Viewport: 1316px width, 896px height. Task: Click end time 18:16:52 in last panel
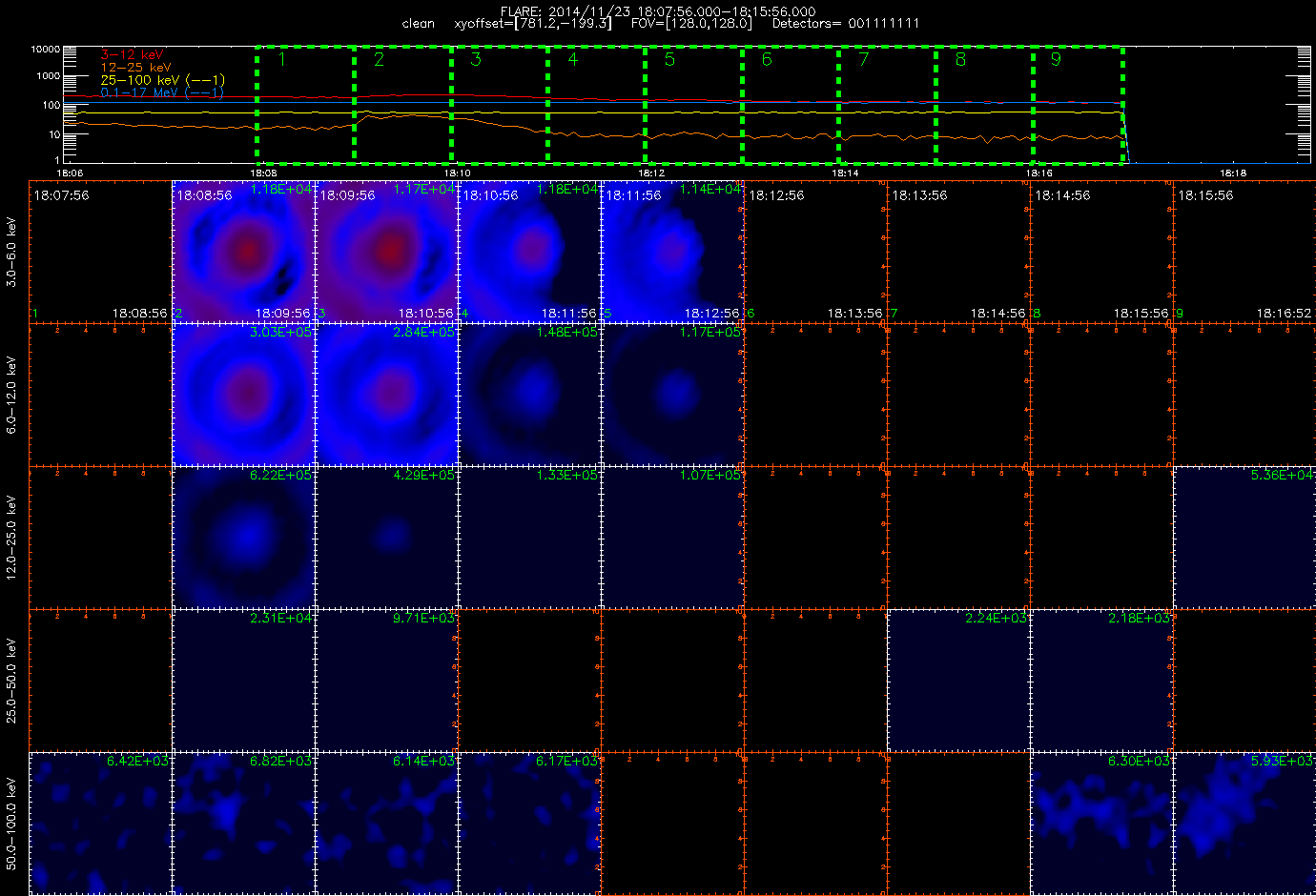click(x=1284, y=313)
